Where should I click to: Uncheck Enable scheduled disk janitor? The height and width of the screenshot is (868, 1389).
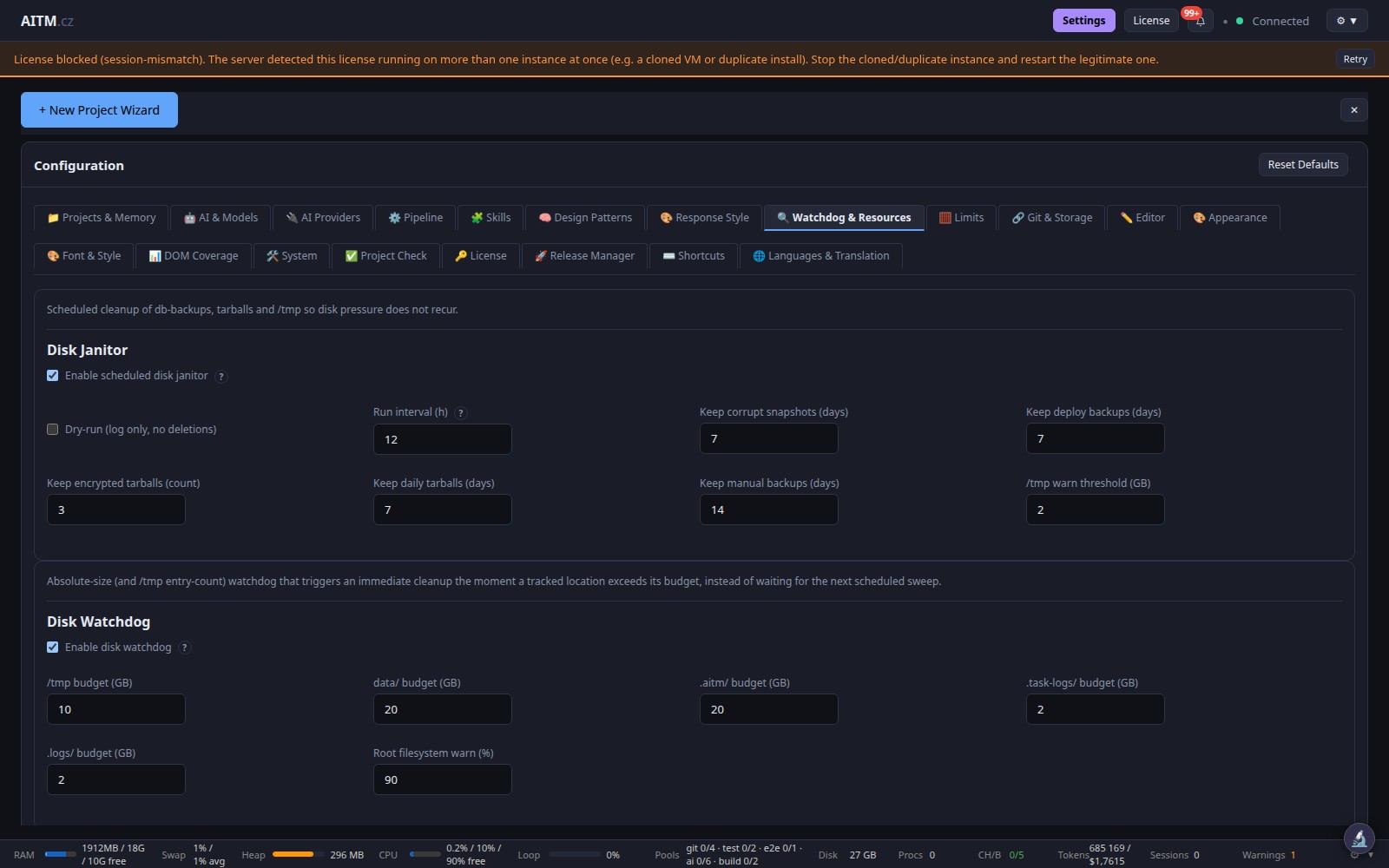coord(53,376)
